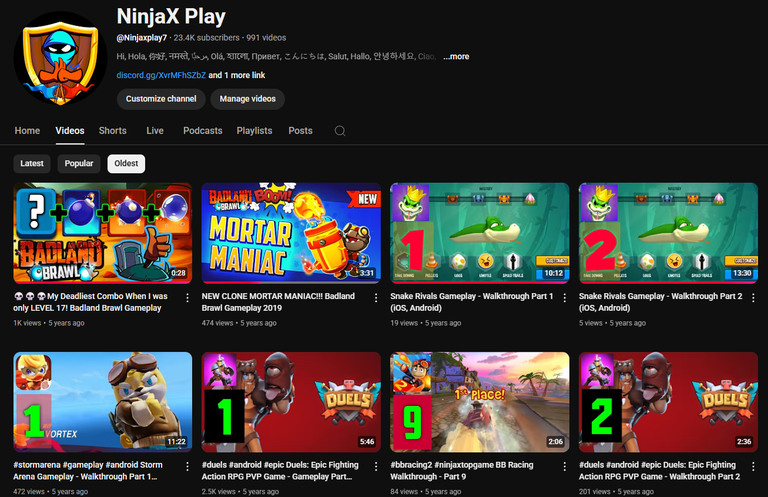Open the Mortar Maniac video thumbnail
The height and width of the screenshot is (497, 768).
(x=291, y=234)
